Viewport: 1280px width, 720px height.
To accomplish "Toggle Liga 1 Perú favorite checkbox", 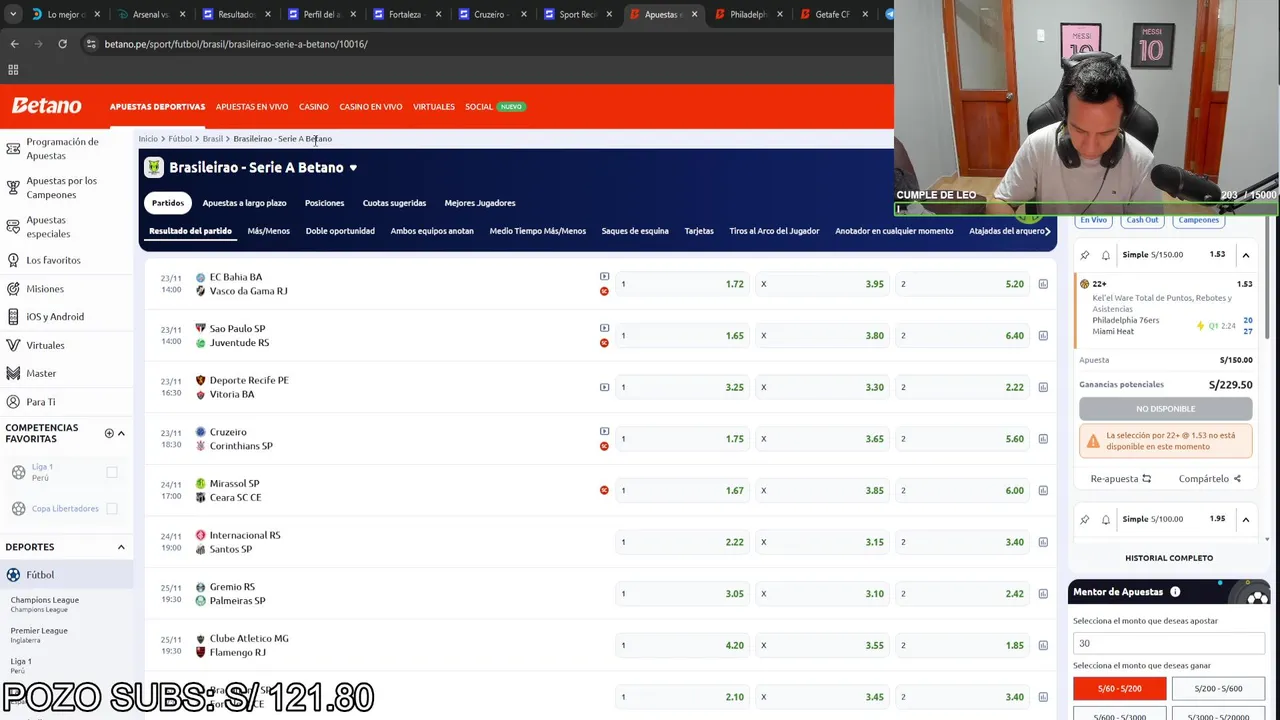I will coord(112,472).
